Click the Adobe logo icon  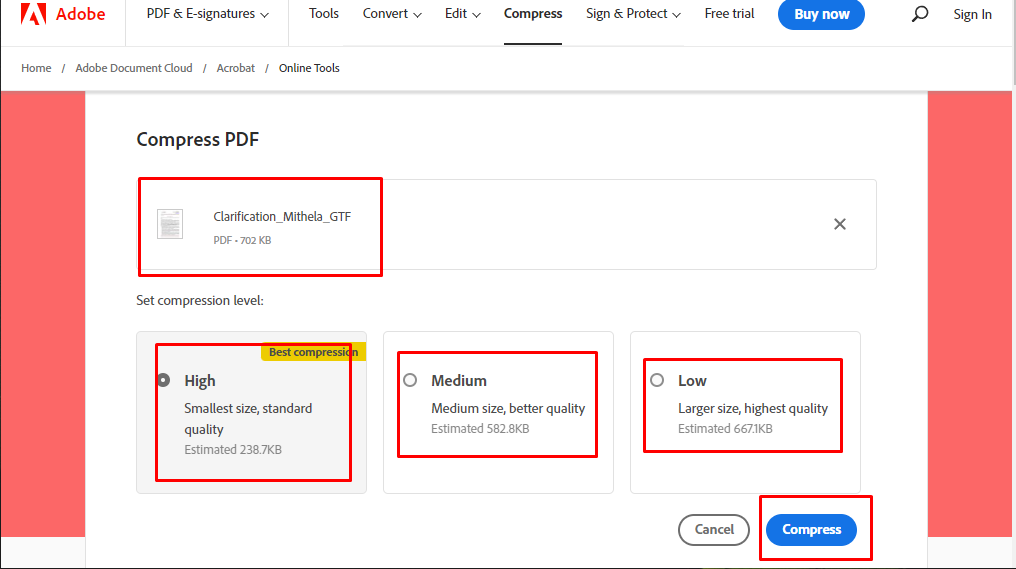(33, 14)
